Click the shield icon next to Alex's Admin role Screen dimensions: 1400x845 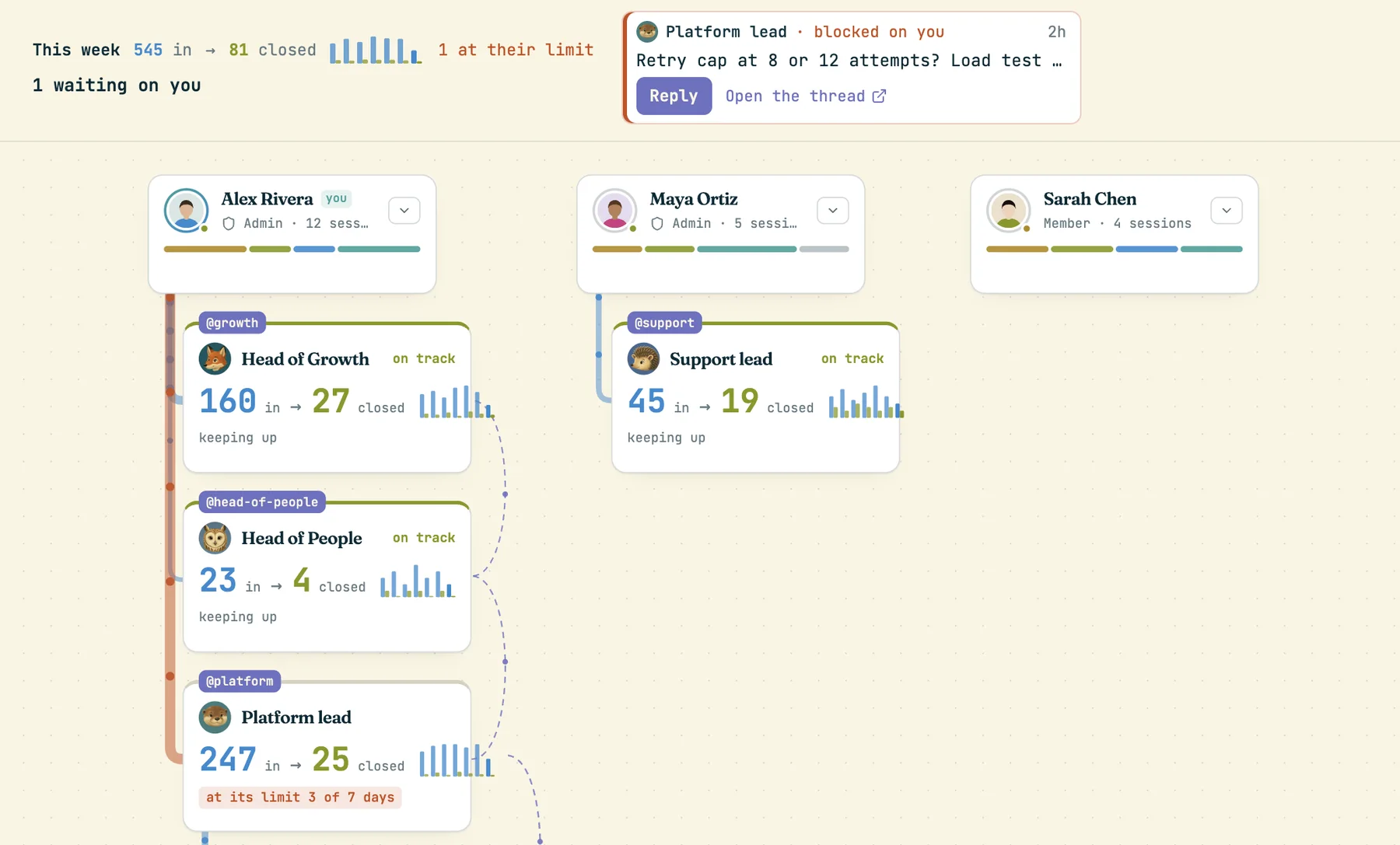click(x=229, y=224)
